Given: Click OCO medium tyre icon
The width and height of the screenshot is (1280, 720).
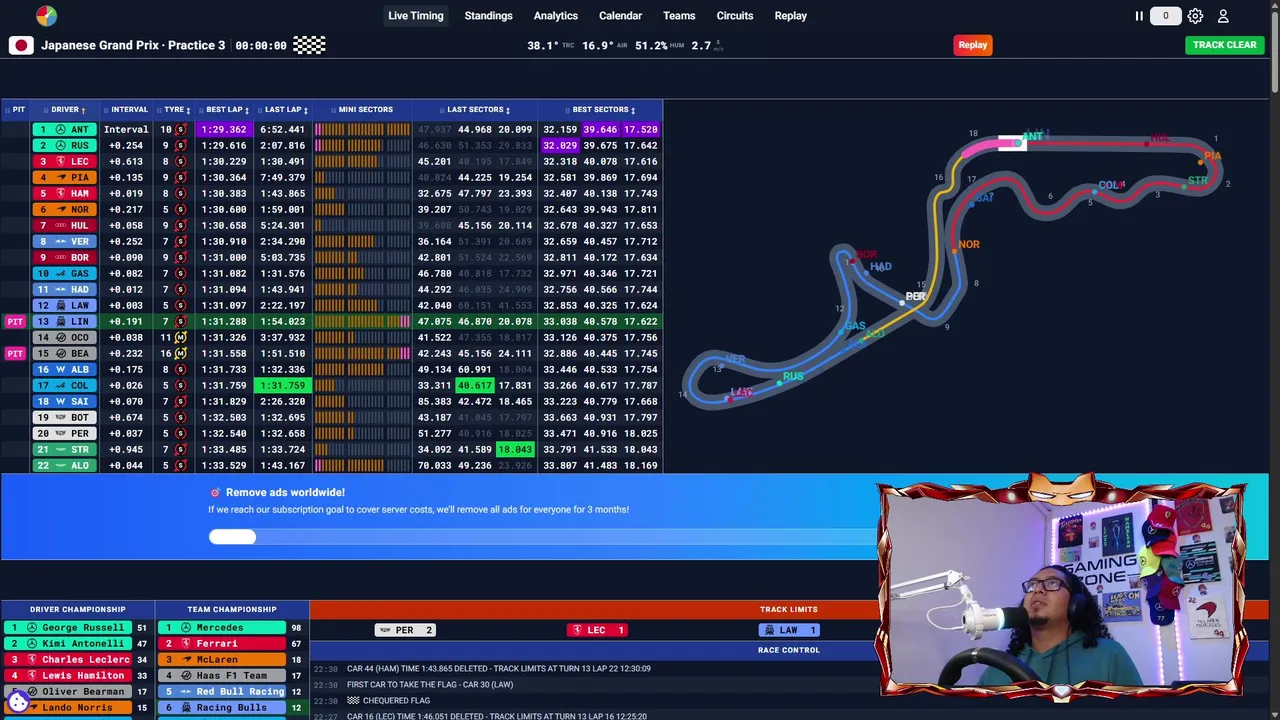Looking at the screenshot, I should pos(181,337).
